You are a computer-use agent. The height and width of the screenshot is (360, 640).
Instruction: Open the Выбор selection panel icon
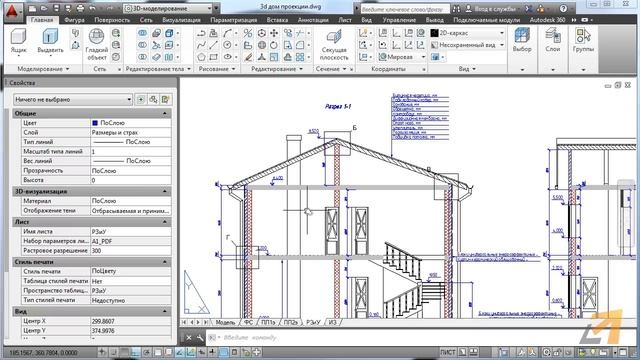tap(522, 40)
